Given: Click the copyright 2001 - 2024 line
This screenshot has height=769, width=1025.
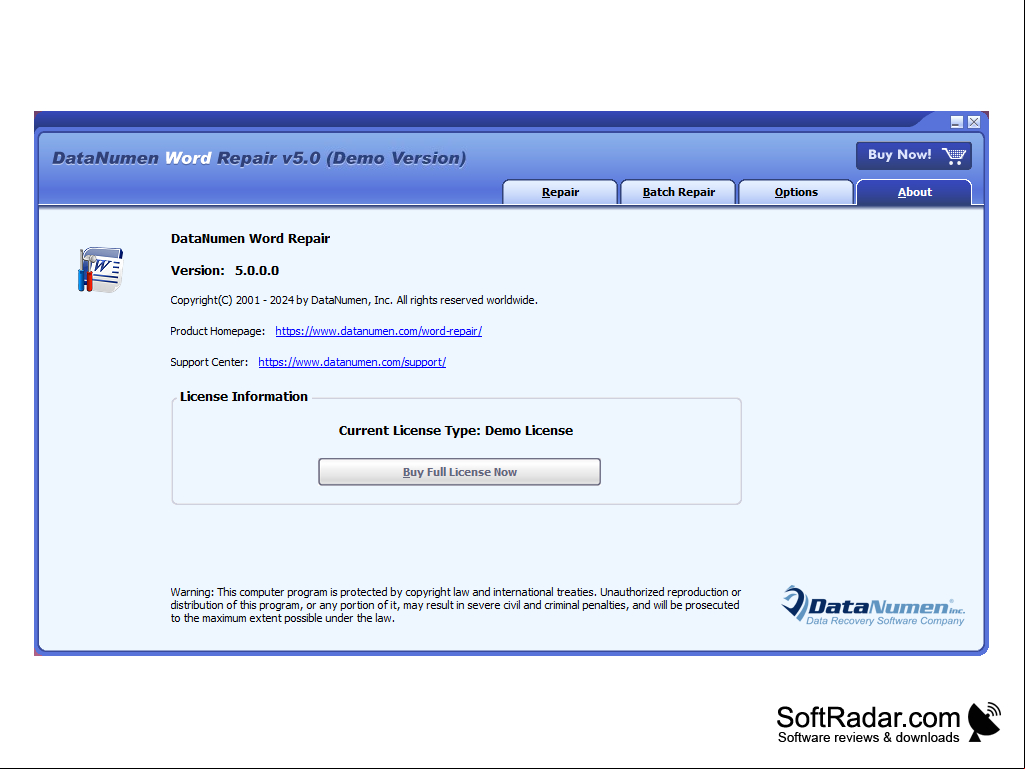Looking at the screenshot, I should 354,300.
